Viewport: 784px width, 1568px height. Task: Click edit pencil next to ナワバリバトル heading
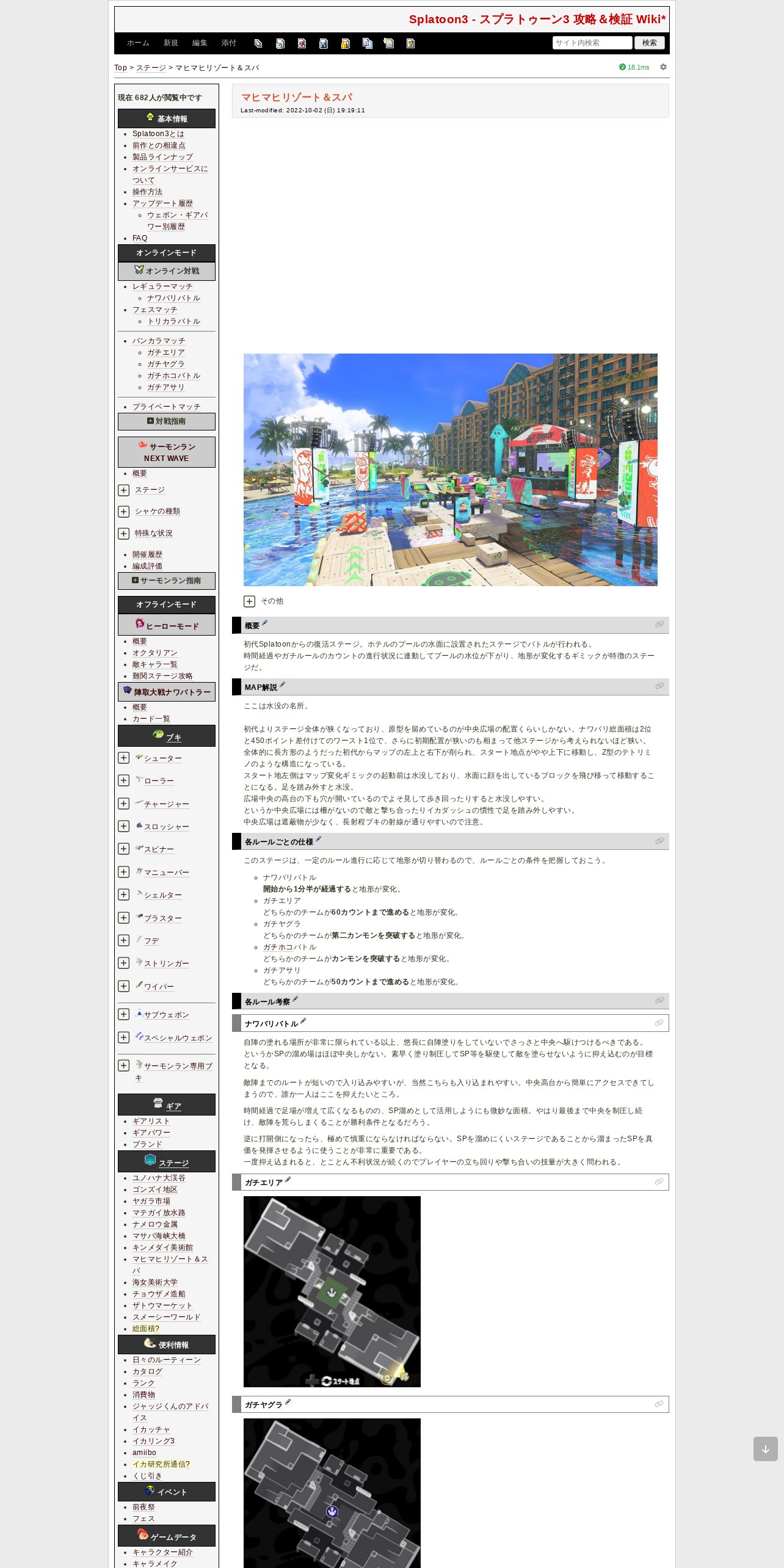(x=303, y=1021)
